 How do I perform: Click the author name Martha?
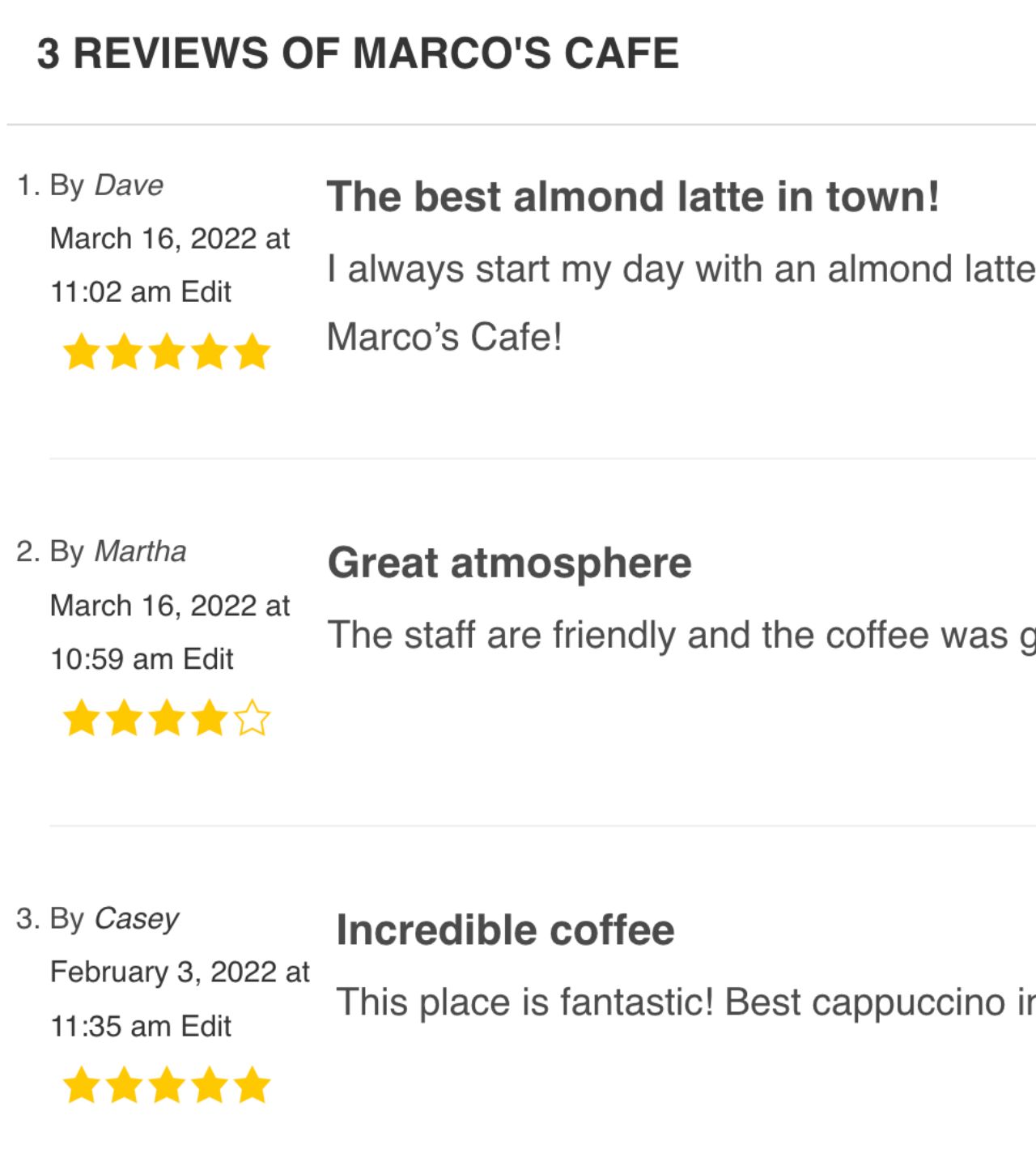pos(140,551)
